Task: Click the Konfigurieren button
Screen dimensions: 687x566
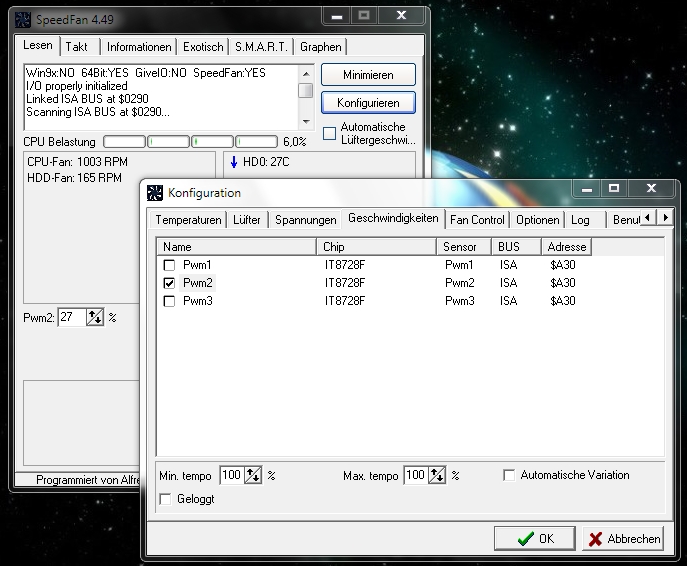Action: point(368,103)
